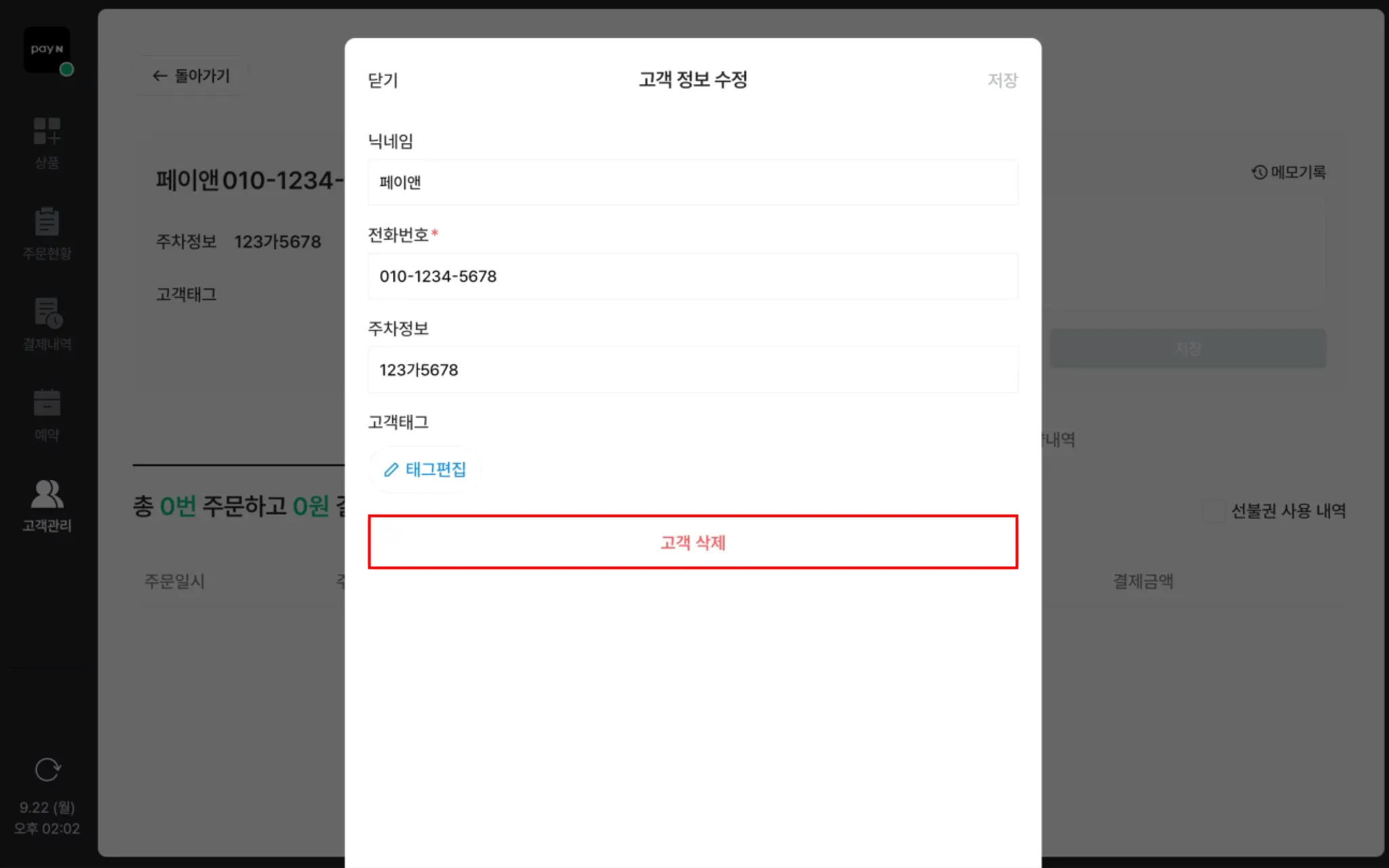Click the 전화번호 phone number field
This screenshot has width=1389, height=868.
click(692, 276)
